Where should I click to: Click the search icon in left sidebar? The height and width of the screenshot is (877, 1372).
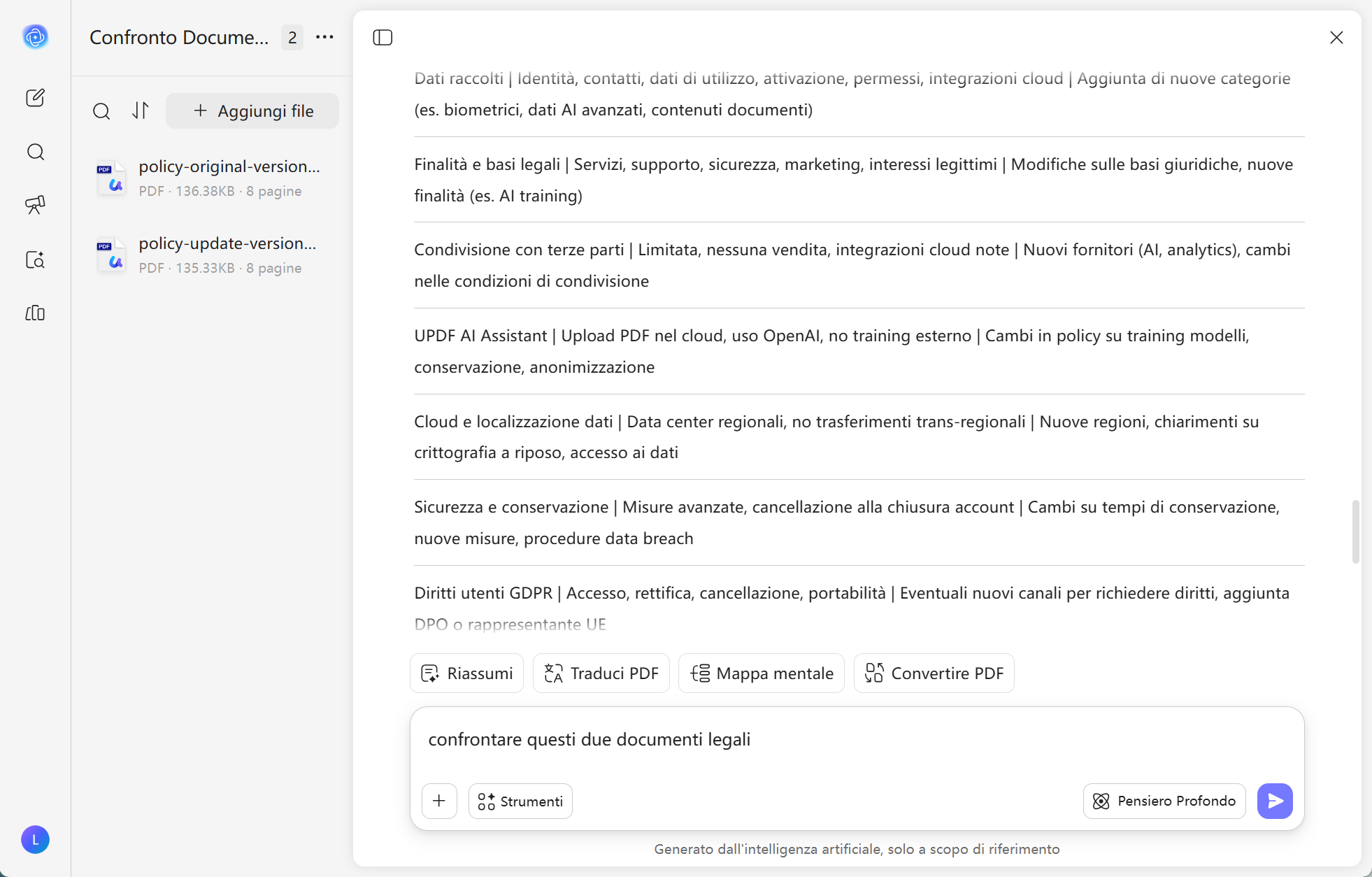pyautogui.click(x=35, y=152)
